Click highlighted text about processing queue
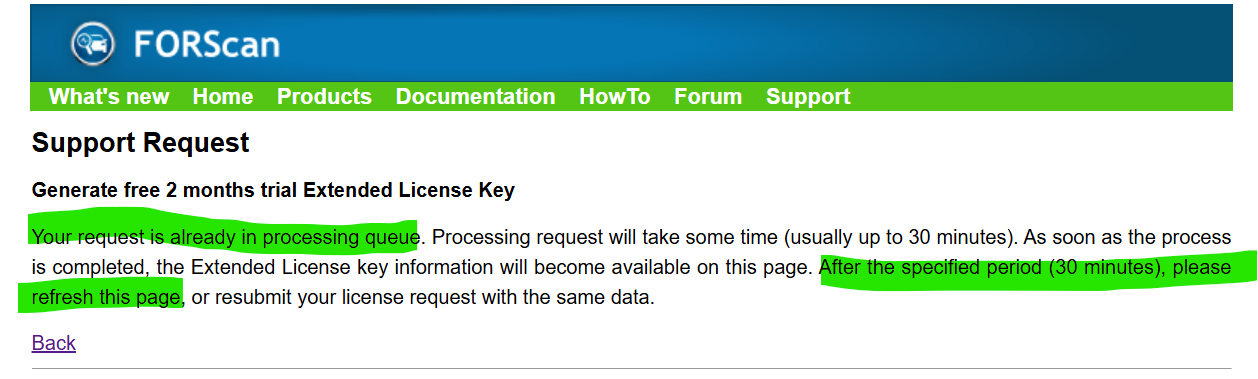1258x379 pixels. [x=225, y=238]
